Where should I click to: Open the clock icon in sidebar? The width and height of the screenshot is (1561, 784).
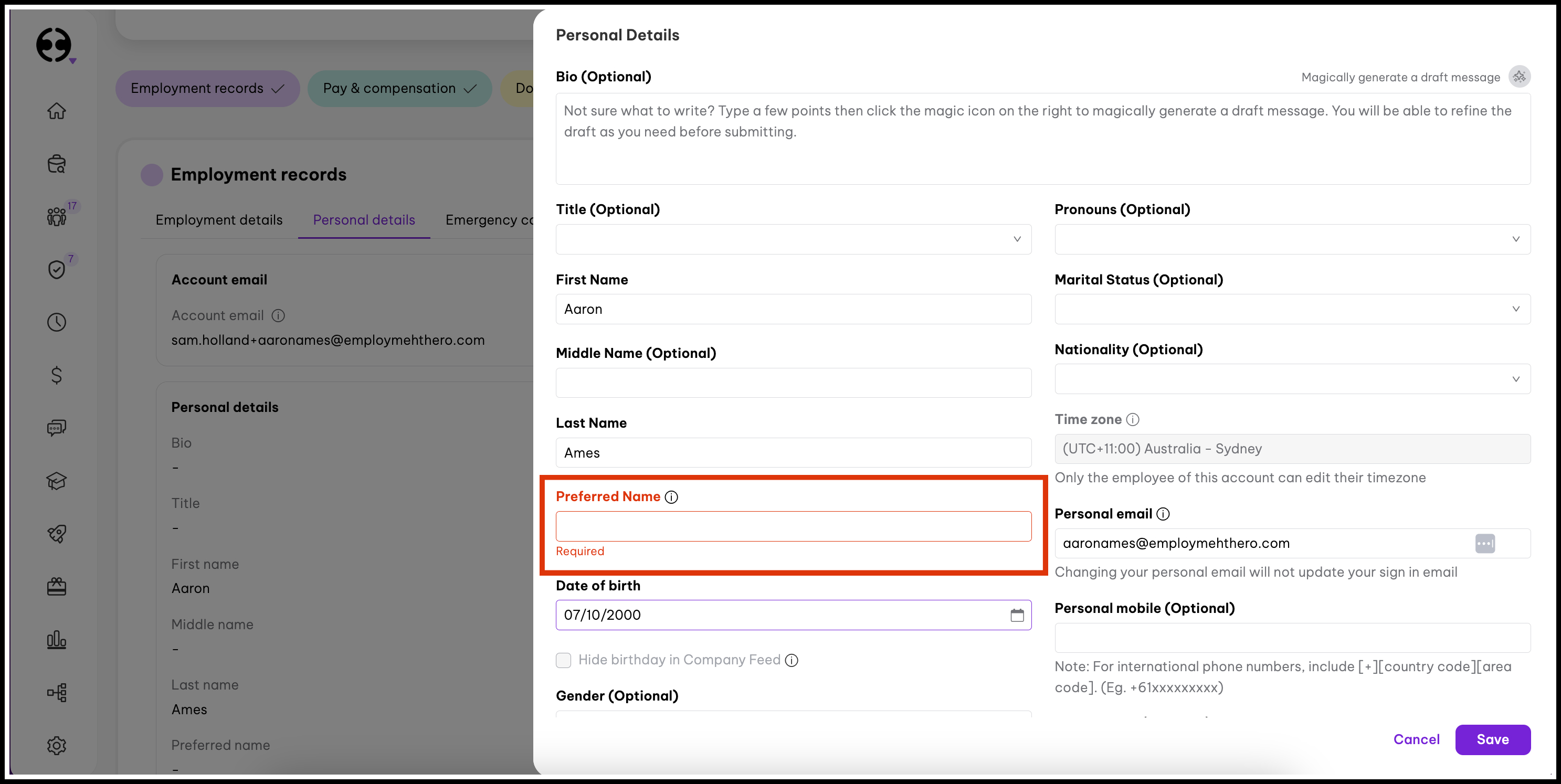[x=56, y=322]
